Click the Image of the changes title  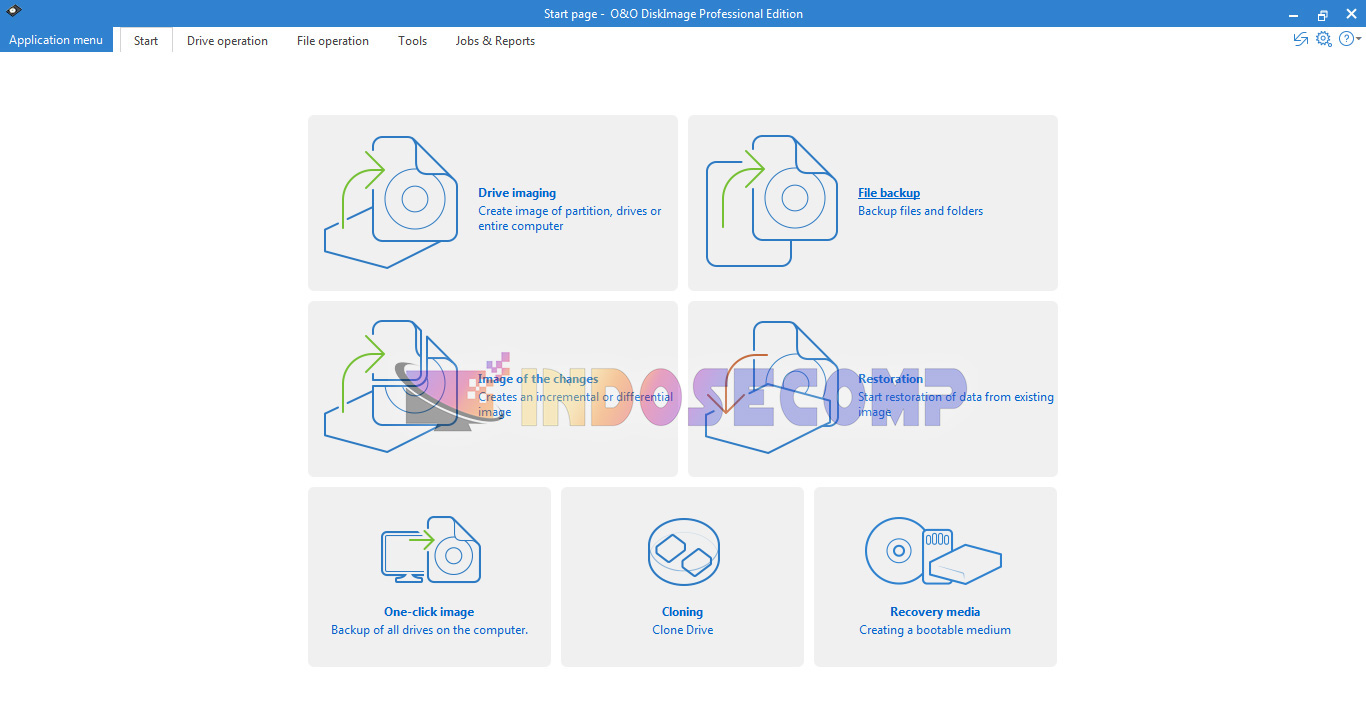tap(538, 379)
